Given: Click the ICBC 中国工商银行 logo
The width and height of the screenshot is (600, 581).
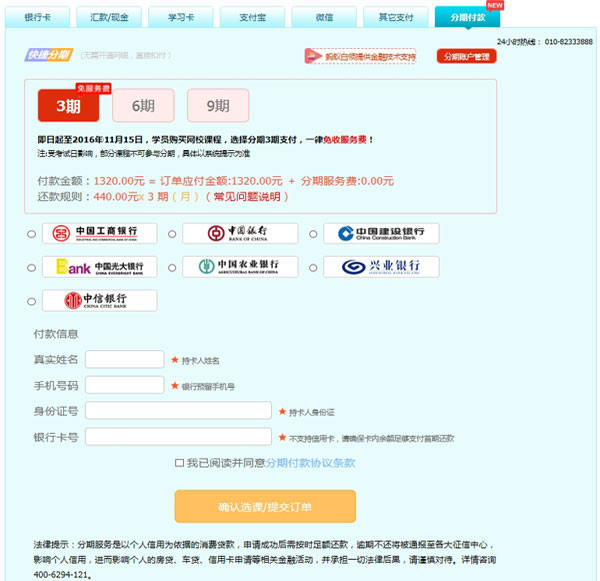Looking at the screenshot, I should point(99,233).
